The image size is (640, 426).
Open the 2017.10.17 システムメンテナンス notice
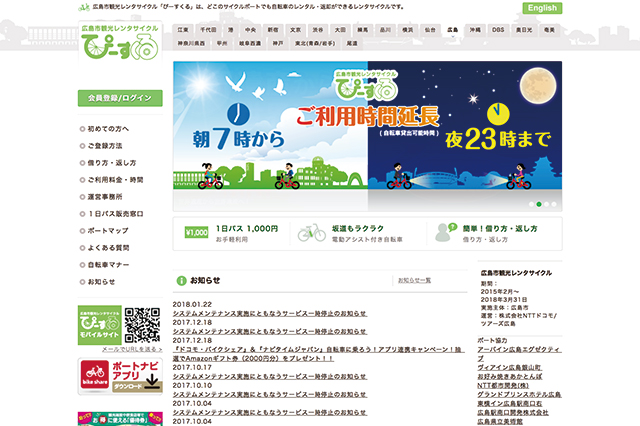click(x=269, y=376)
